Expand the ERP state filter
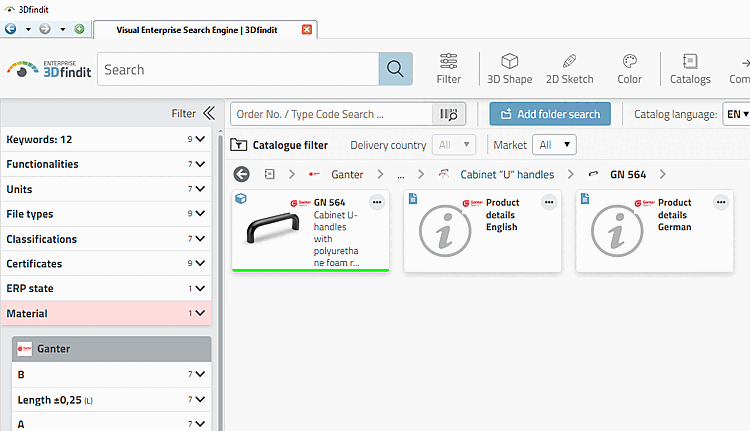Screen dimensions: 750x431 tap(106, 288)
